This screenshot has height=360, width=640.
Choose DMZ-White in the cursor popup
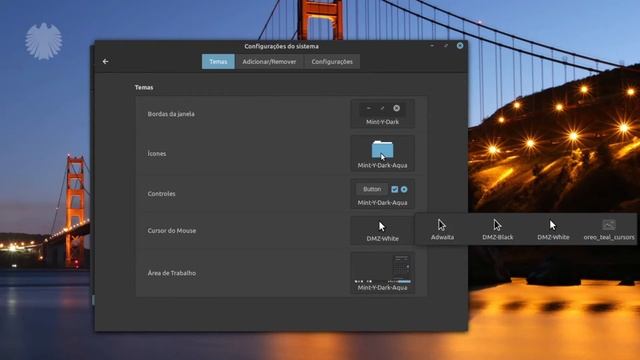[553, 230]
